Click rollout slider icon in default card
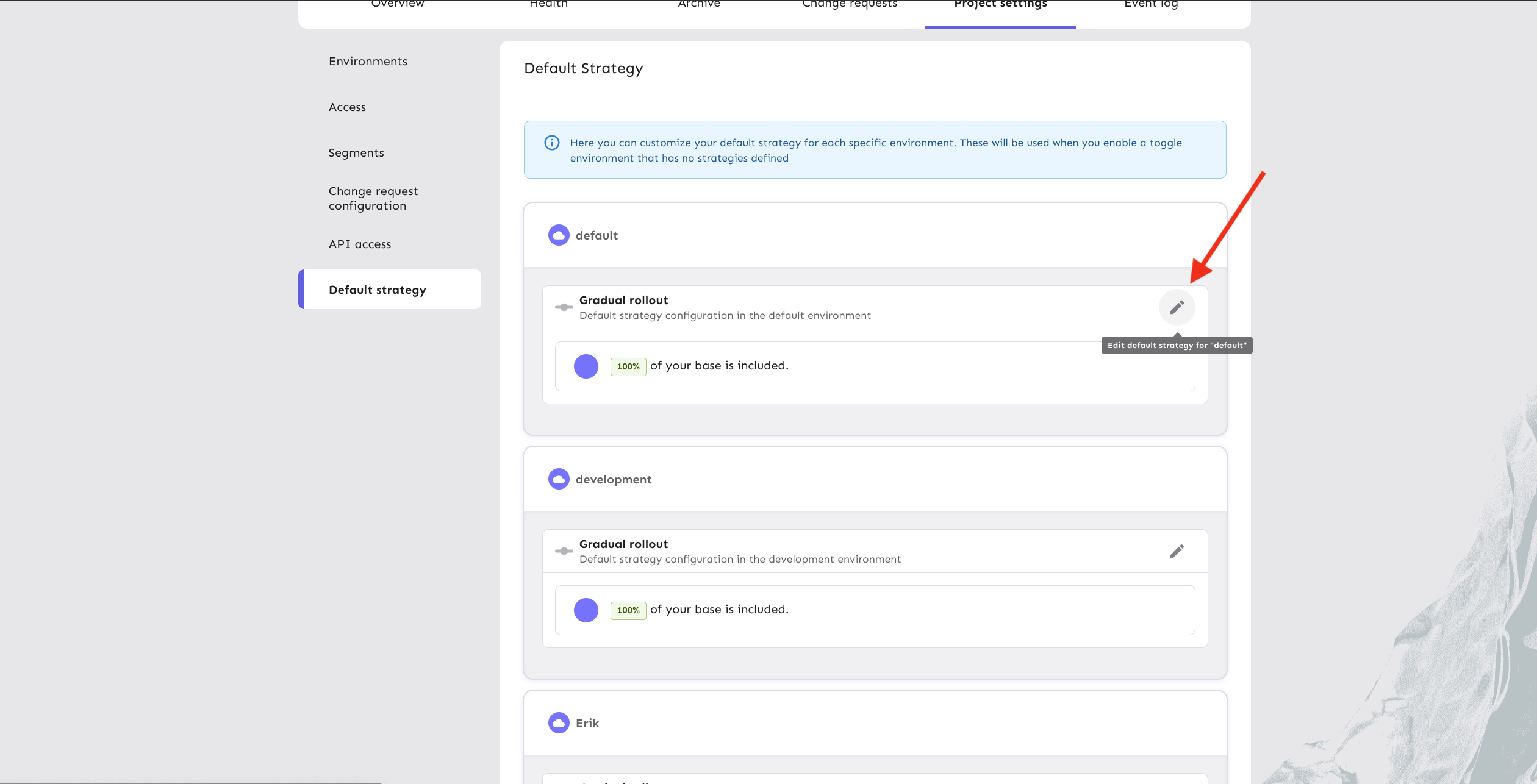 tap(564, 307)
